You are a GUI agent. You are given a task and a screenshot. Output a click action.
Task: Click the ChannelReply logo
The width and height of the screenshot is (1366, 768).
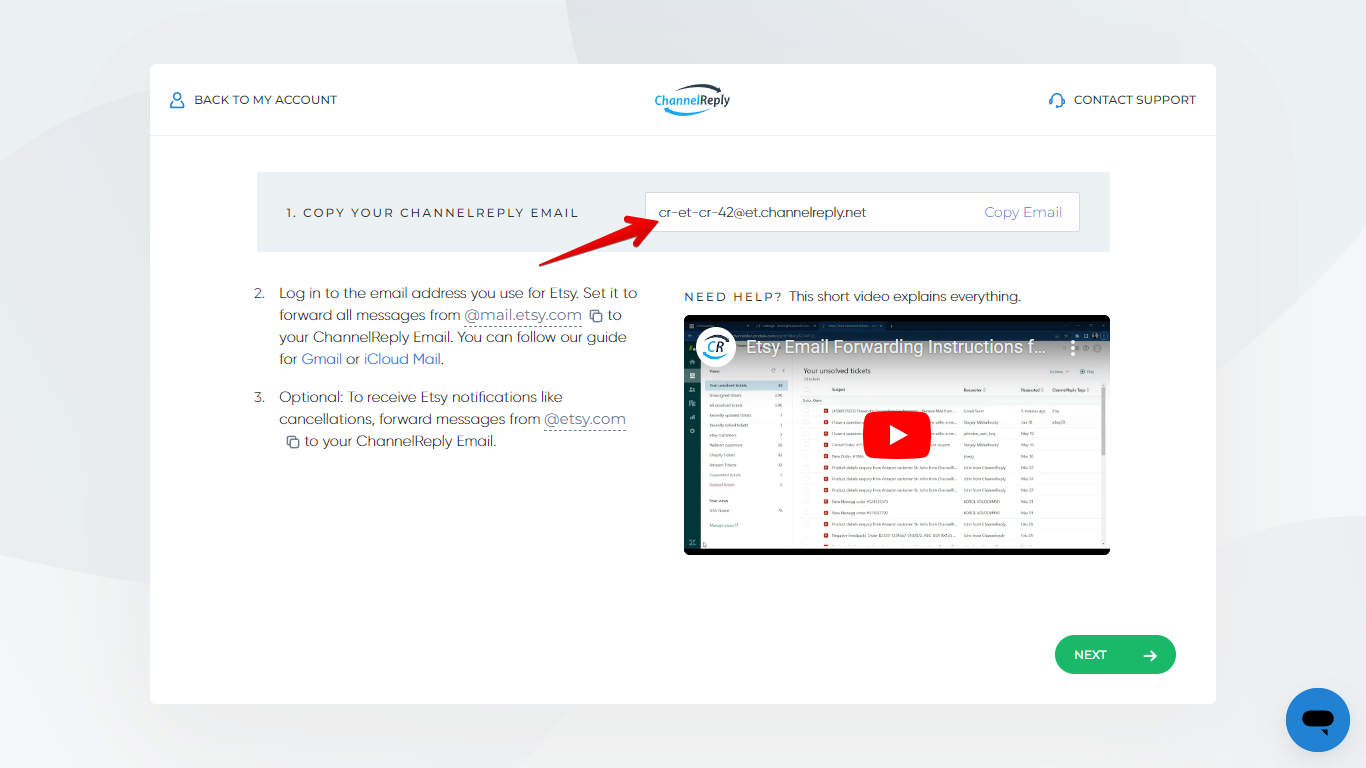pos(692,100)
